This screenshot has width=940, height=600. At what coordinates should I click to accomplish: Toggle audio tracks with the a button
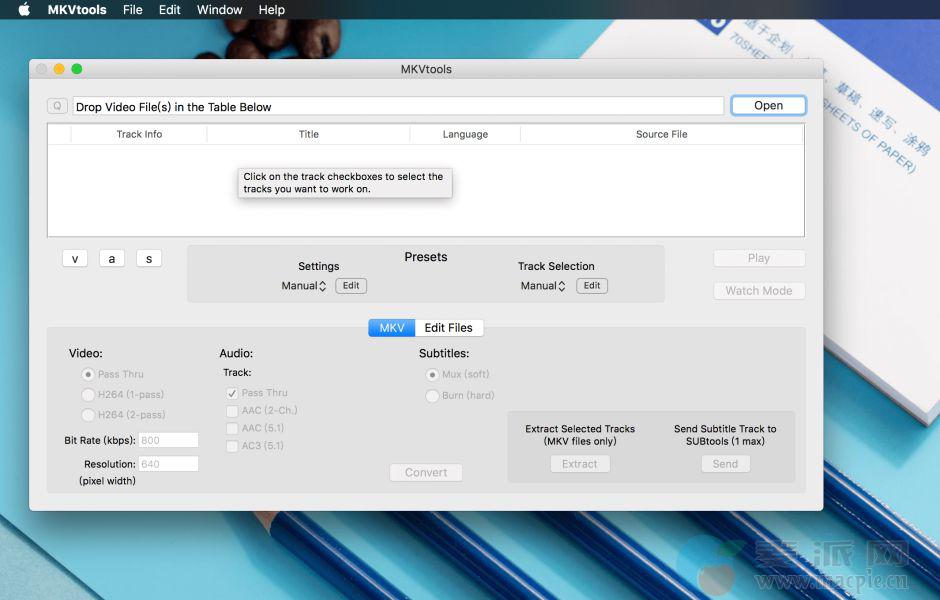111,258
